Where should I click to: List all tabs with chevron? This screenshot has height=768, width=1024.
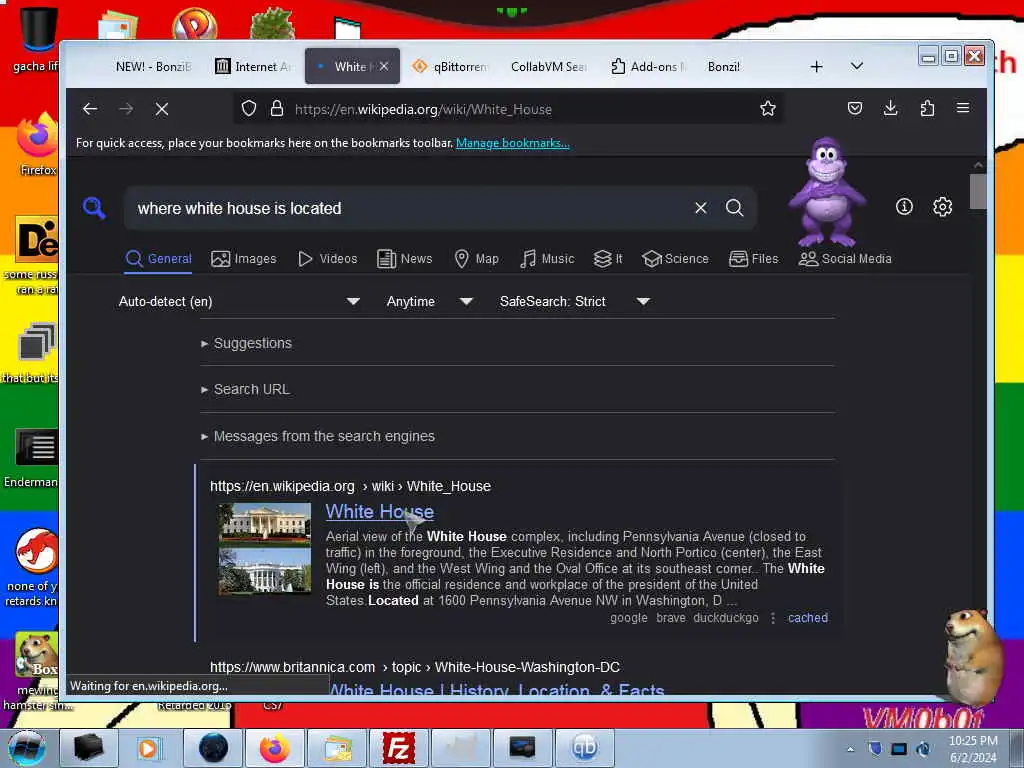click(x=857, y=66)
